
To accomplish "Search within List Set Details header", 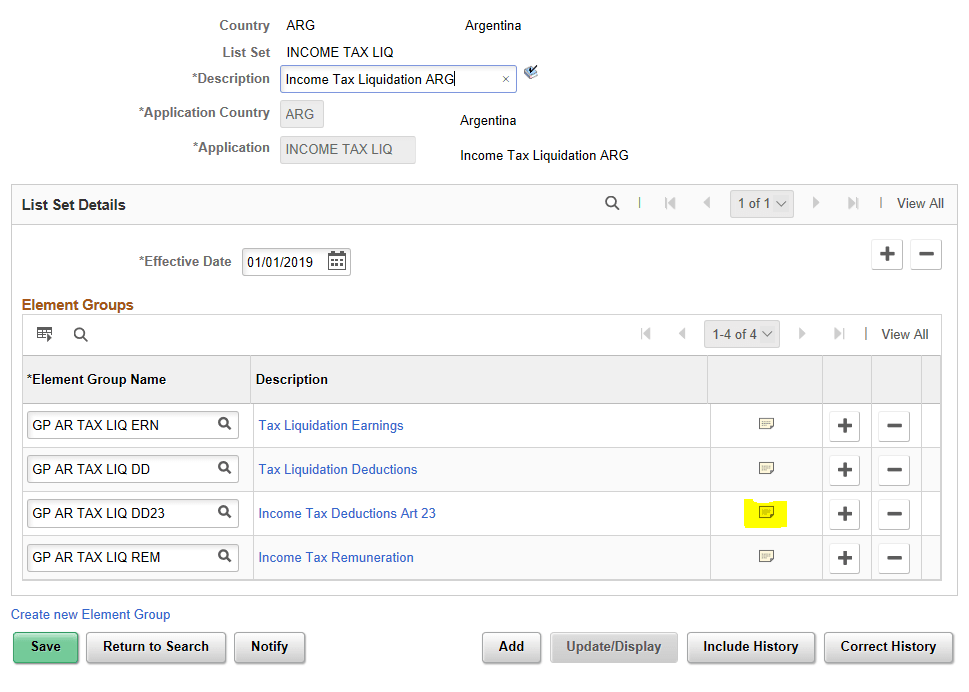I will coord(612,203).
